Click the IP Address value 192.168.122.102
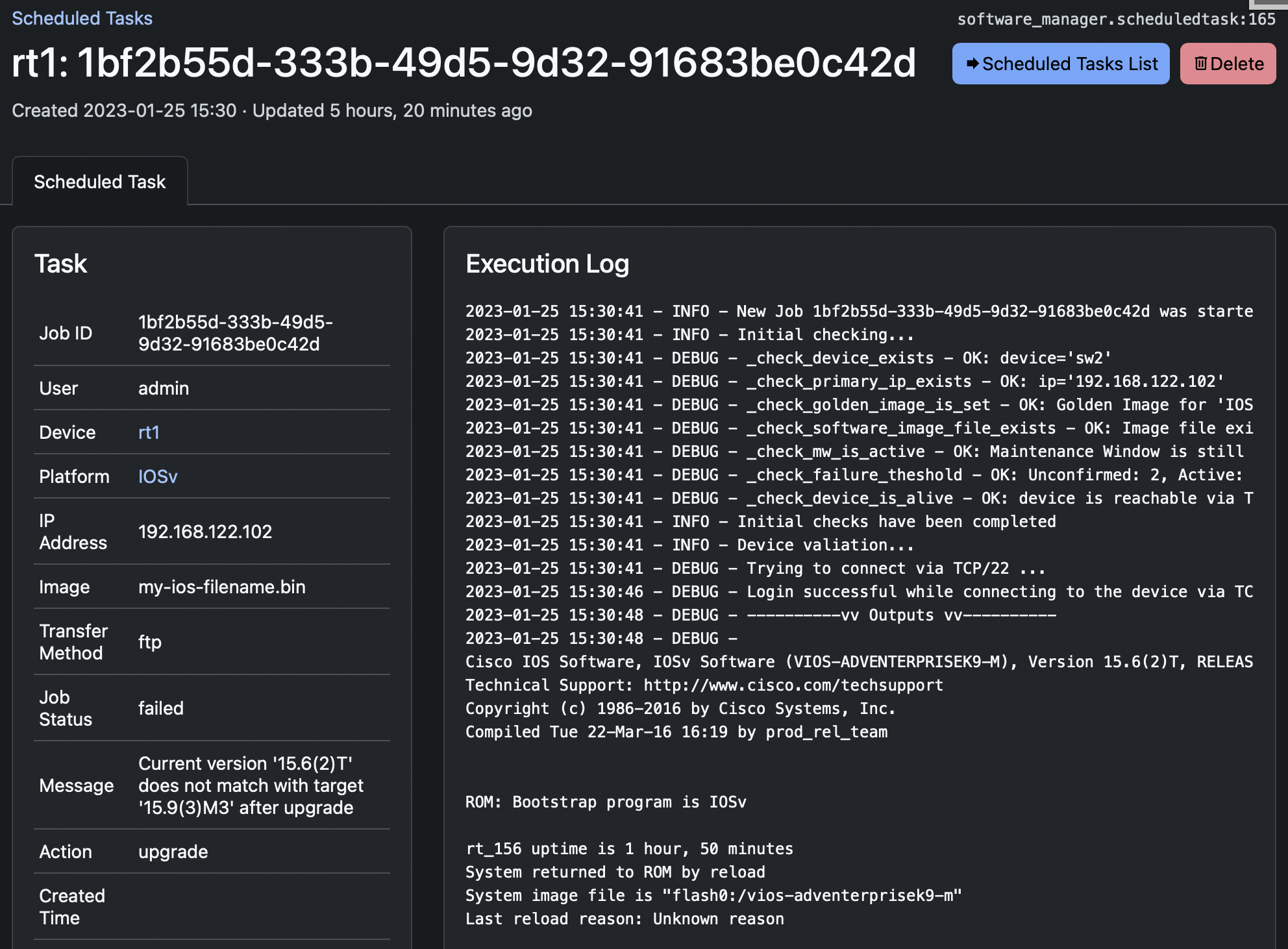This screenshot has height=949, width=1288. point(205,532)
